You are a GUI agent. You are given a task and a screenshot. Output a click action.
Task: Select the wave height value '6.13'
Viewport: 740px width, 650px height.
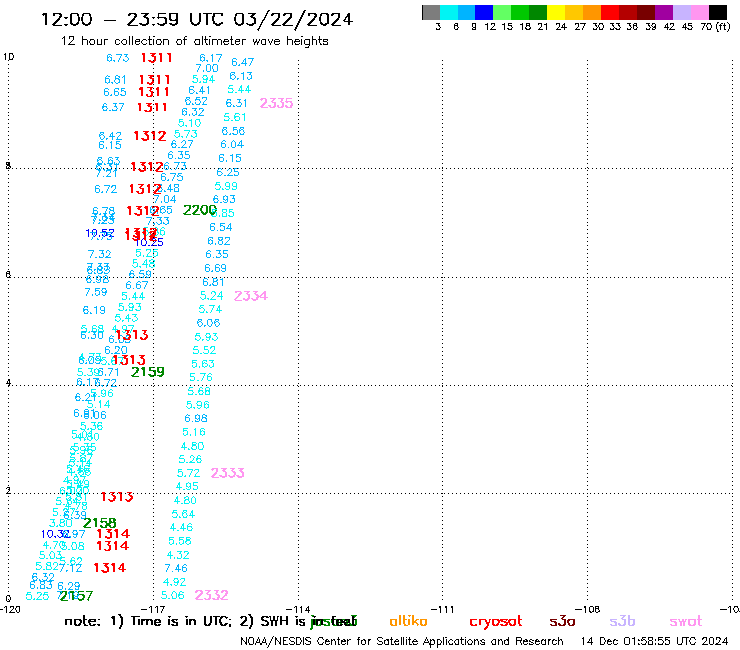241,76
